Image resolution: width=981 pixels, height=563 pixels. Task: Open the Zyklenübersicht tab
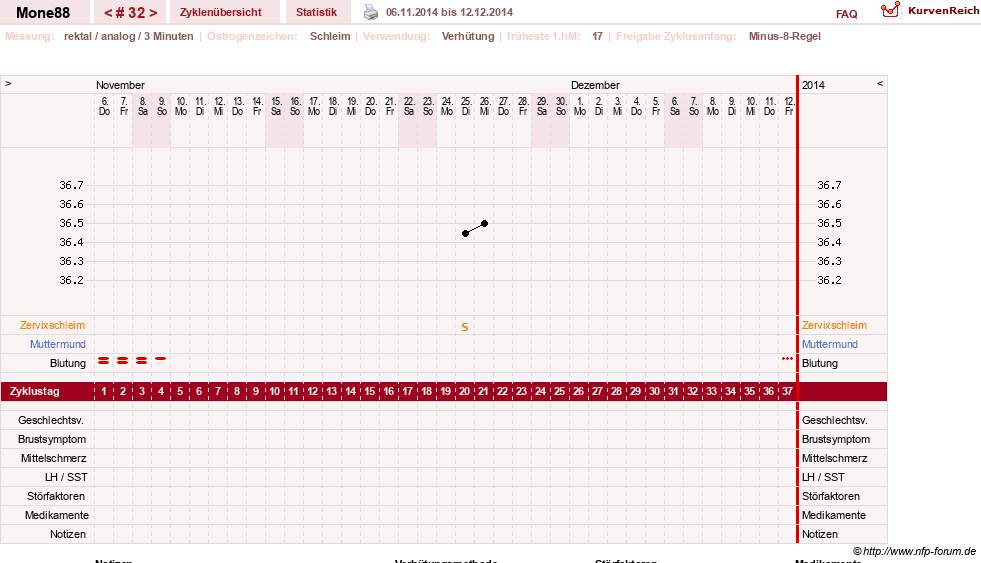click(221, 12)
